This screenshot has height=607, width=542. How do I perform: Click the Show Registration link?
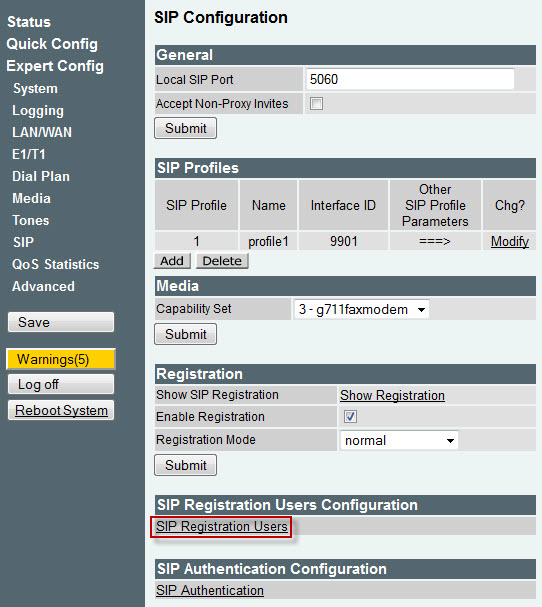point(392,396)
